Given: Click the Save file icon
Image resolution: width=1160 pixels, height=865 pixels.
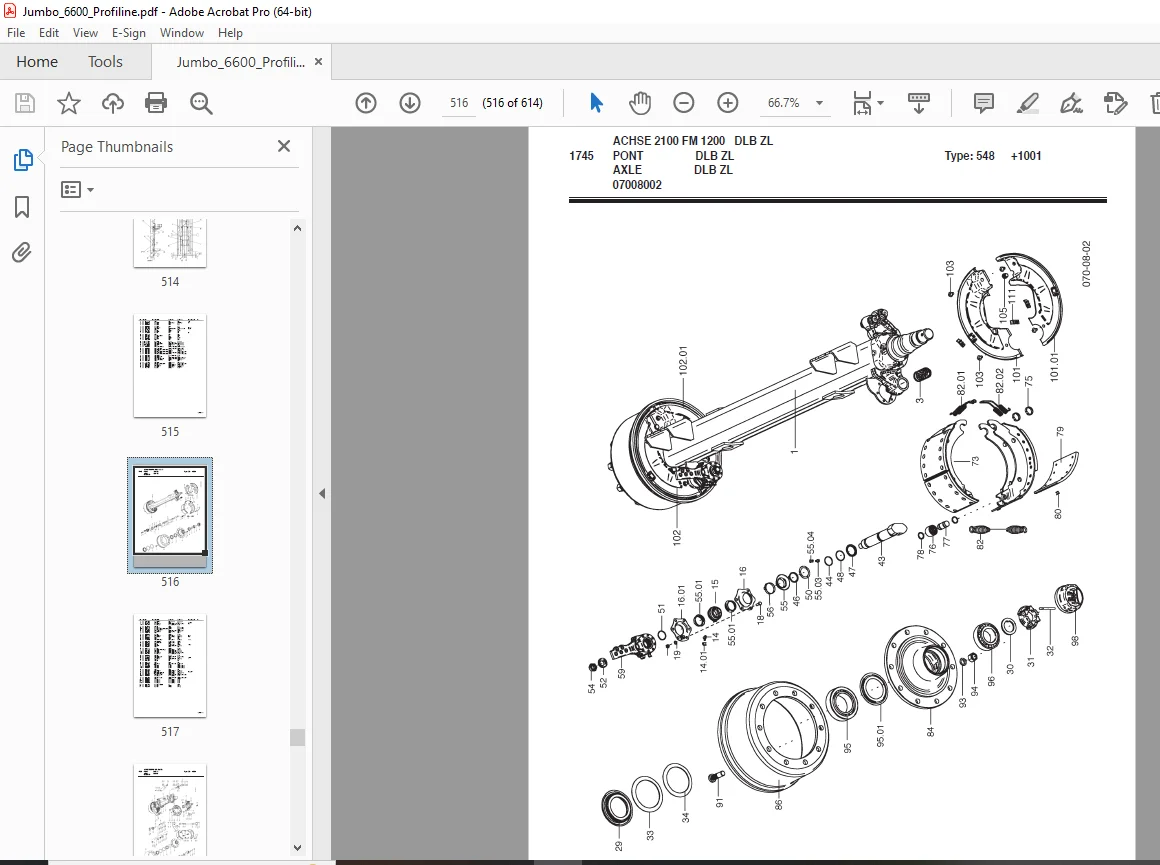Looking at the screenshot, I should (x=25, y=103).
